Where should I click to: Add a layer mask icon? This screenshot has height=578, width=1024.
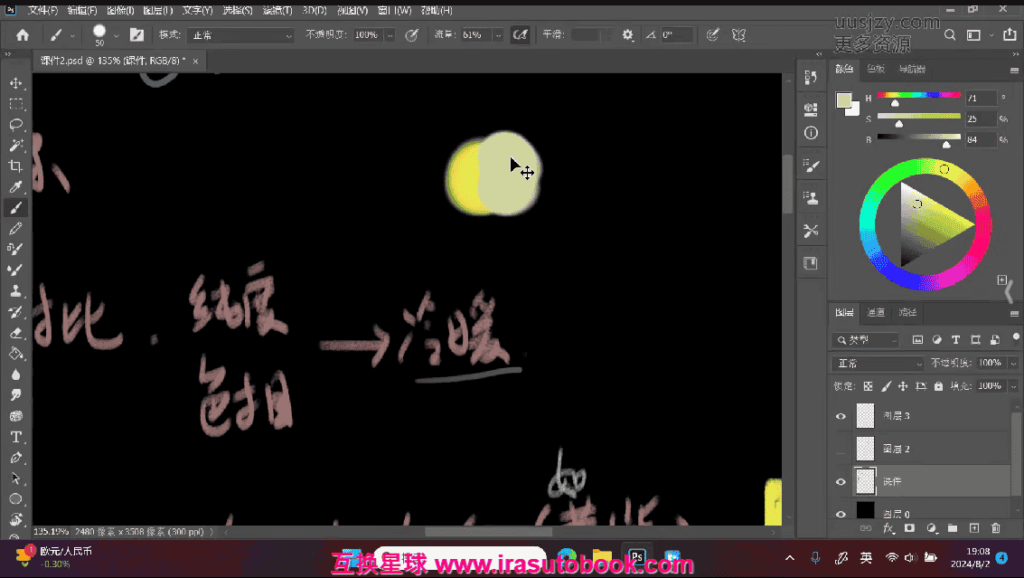[x=910, y=528]
